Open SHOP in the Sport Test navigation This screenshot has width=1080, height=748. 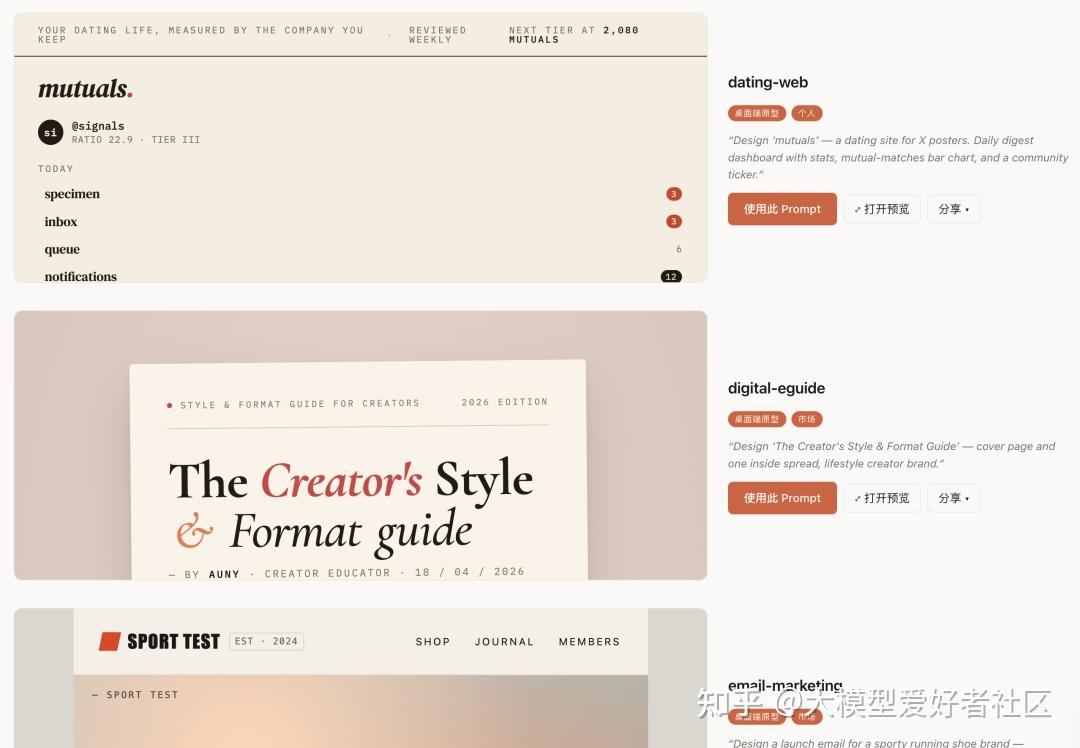433,642
